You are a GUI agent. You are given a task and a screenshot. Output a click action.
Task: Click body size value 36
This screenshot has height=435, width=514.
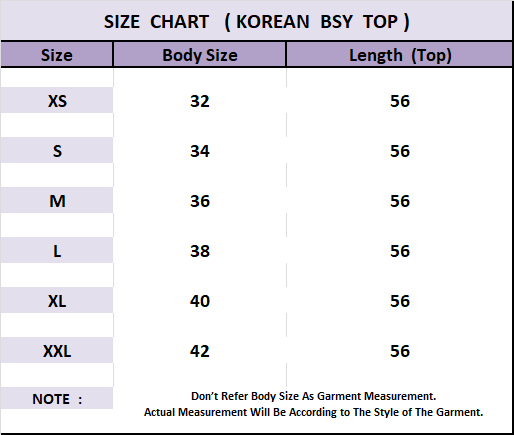[x=200, y=201]
